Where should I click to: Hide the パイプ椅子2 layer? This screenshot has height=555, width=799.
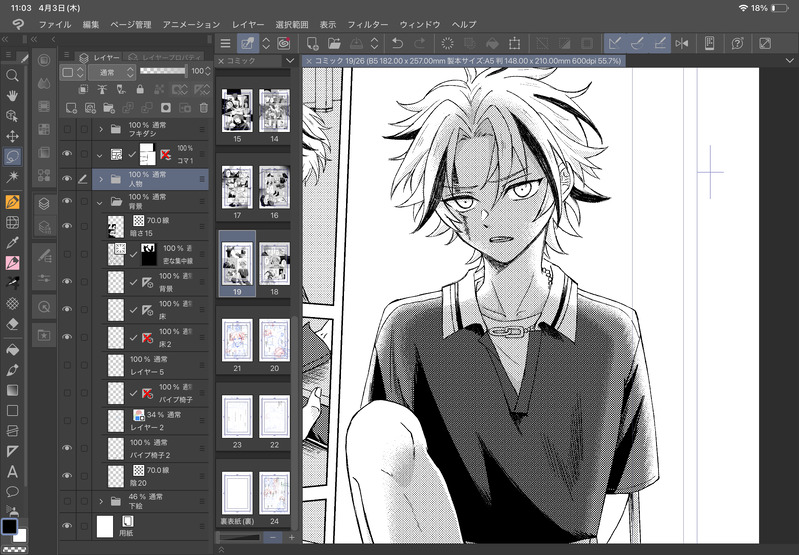point(67,448)
